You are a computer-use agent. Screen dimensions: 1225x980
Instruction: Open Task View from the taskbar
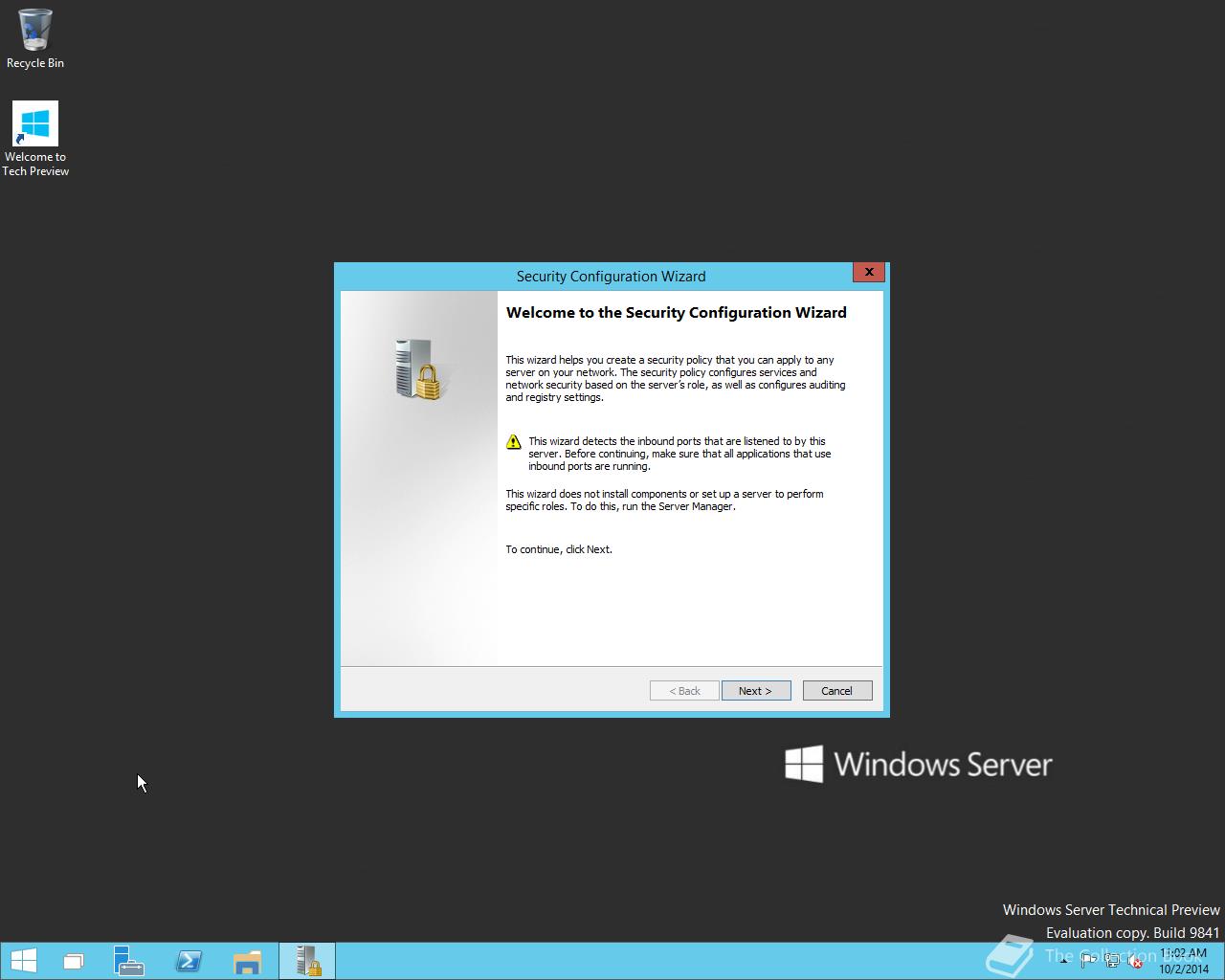coord(73,961)
